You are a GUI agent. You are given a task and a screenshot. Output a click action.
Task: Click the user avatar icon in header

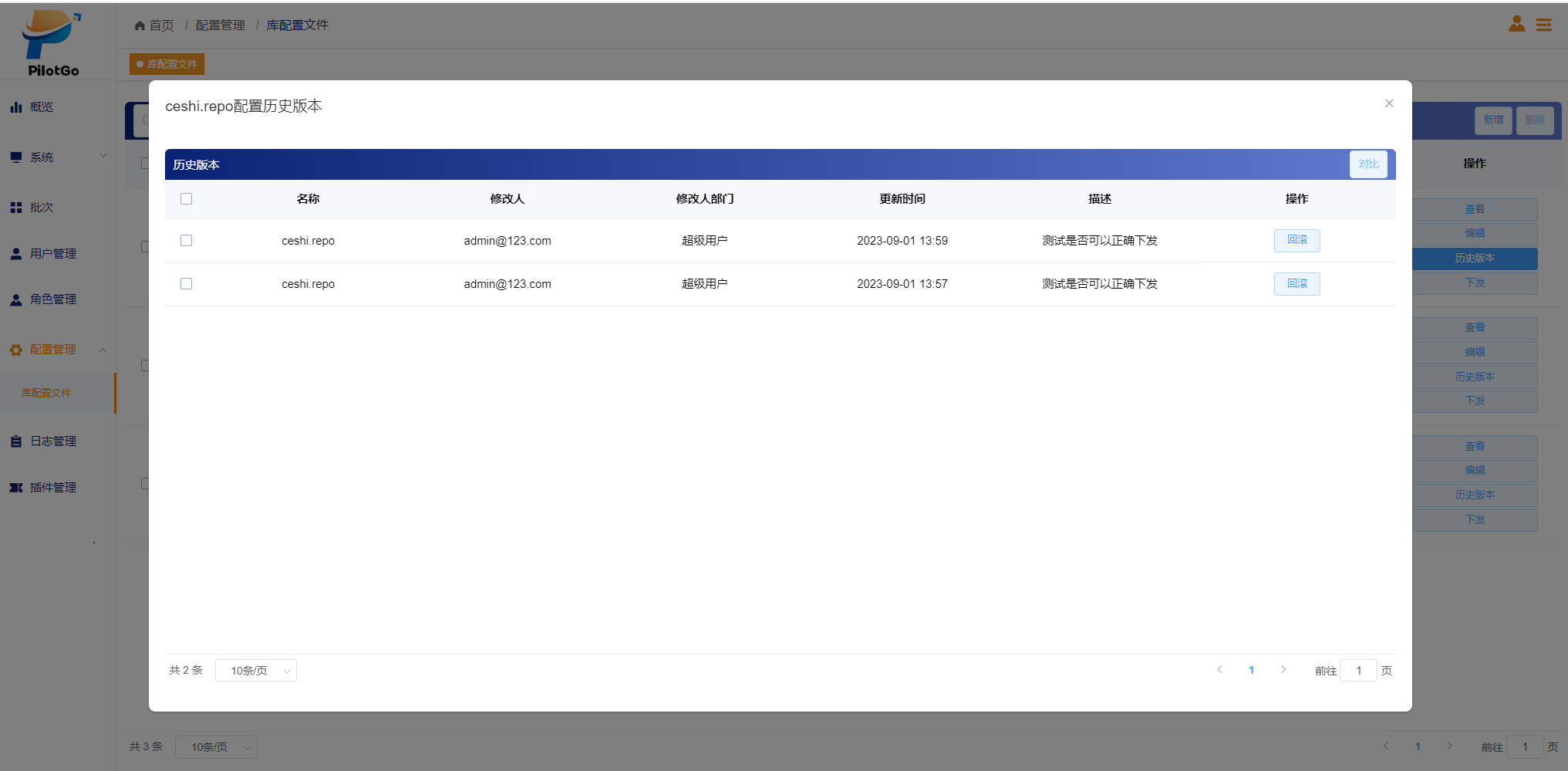pyautogui.click(x=1516, y=25)
